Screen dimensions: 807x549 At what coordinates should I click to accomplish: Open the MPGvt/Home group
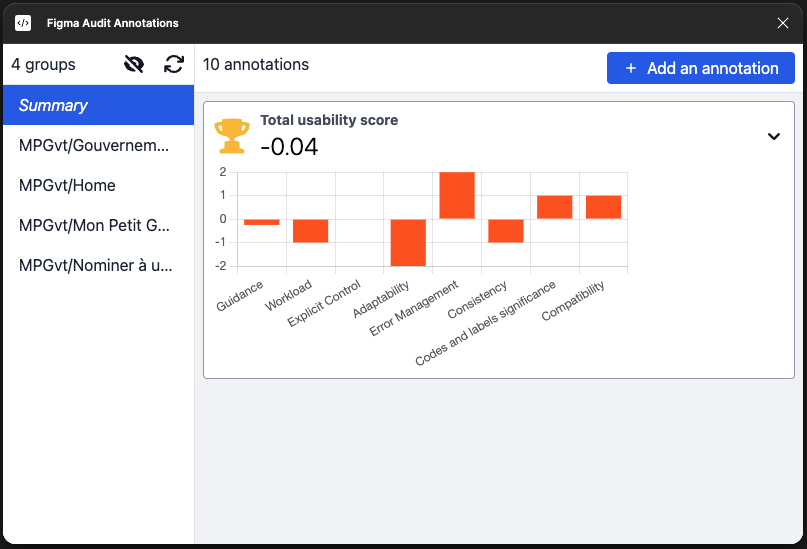pos(97,185)
